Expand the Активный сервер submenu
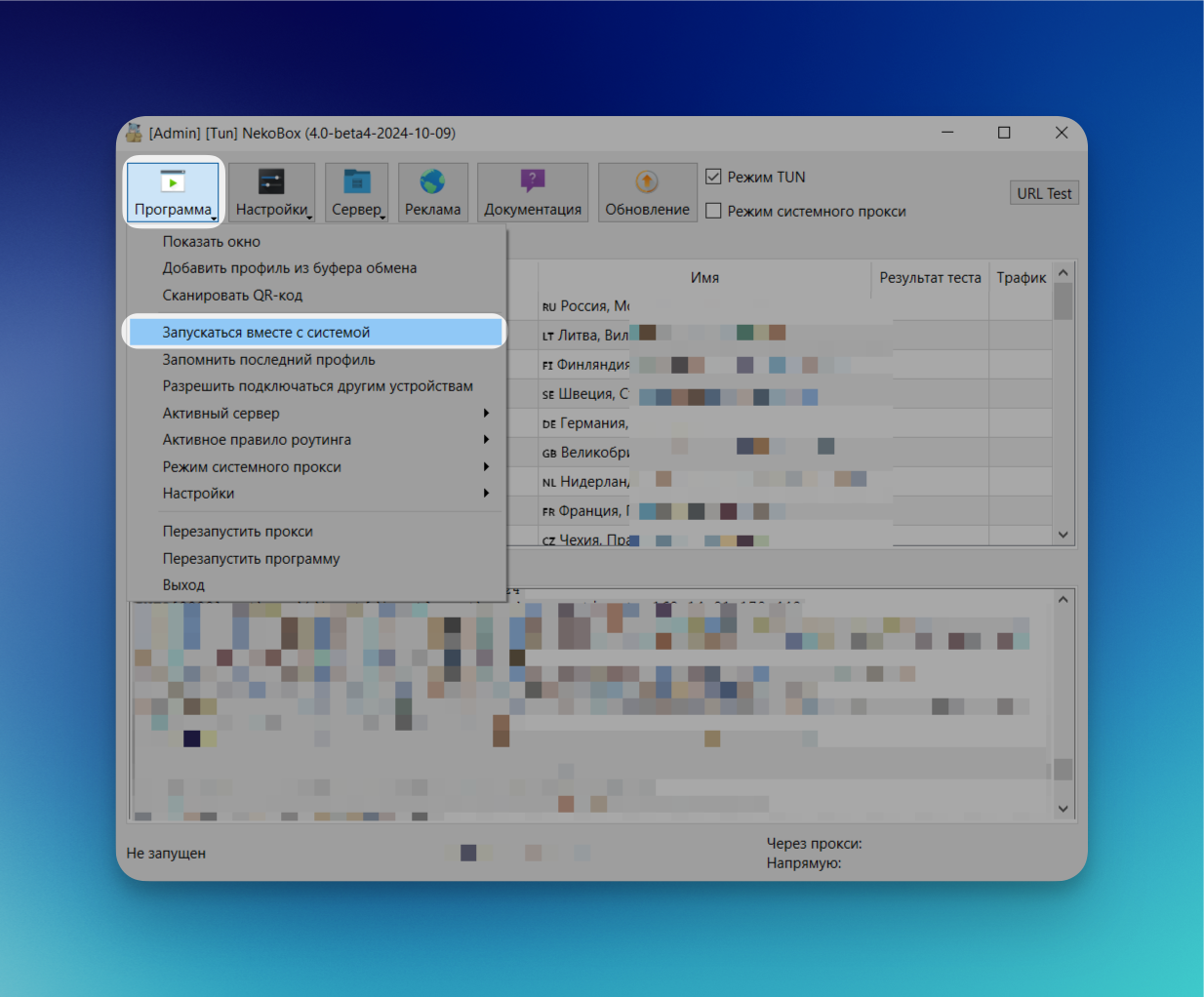 tap(316, 413)
